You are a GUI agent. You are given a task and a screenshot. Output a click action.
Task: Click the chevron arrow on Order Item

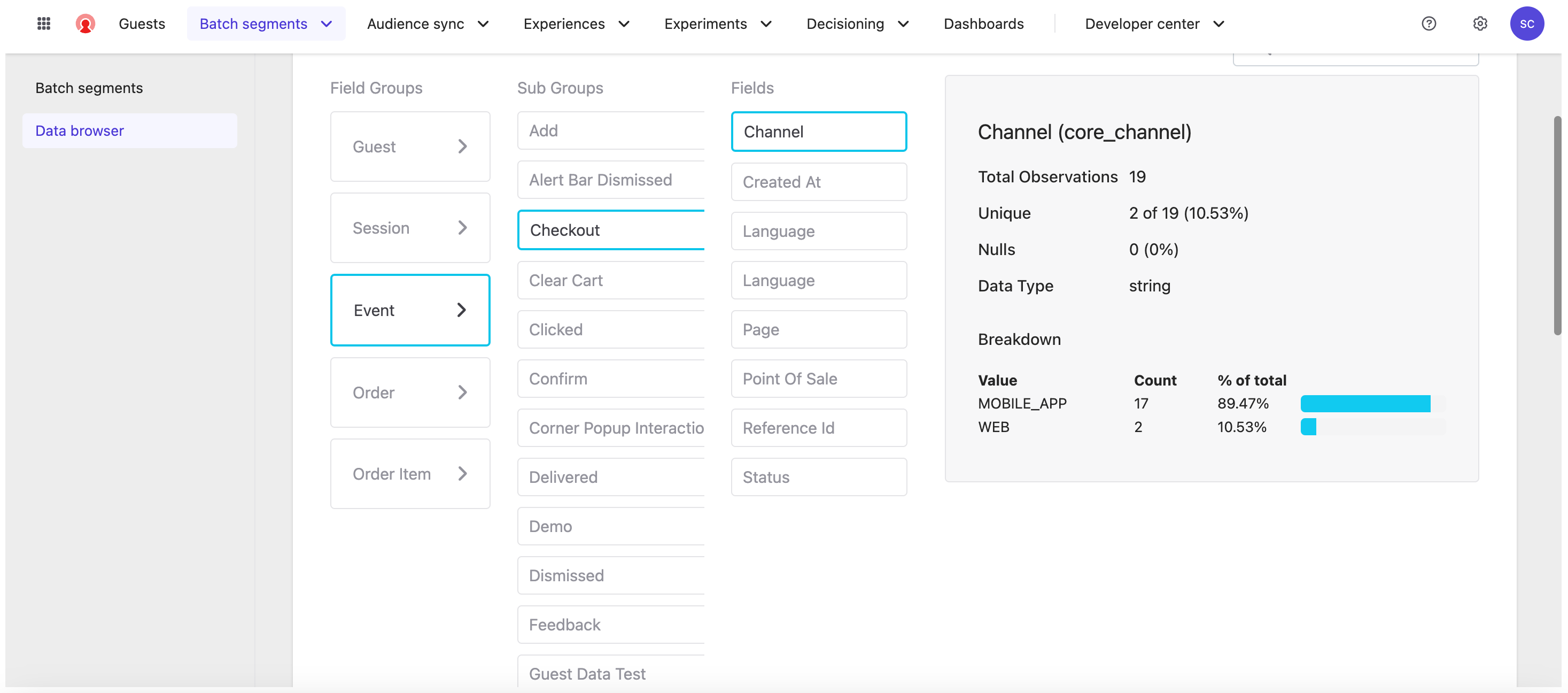tap(462, 474)
